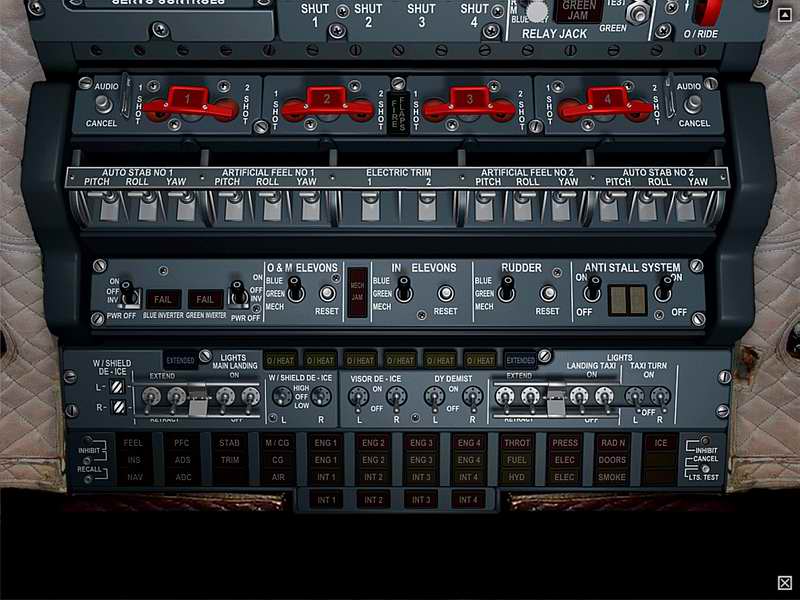Click the GREEN INVERTER FAIL light
The height and width of the screenshot is (600, 800).
tap(205, 299)
